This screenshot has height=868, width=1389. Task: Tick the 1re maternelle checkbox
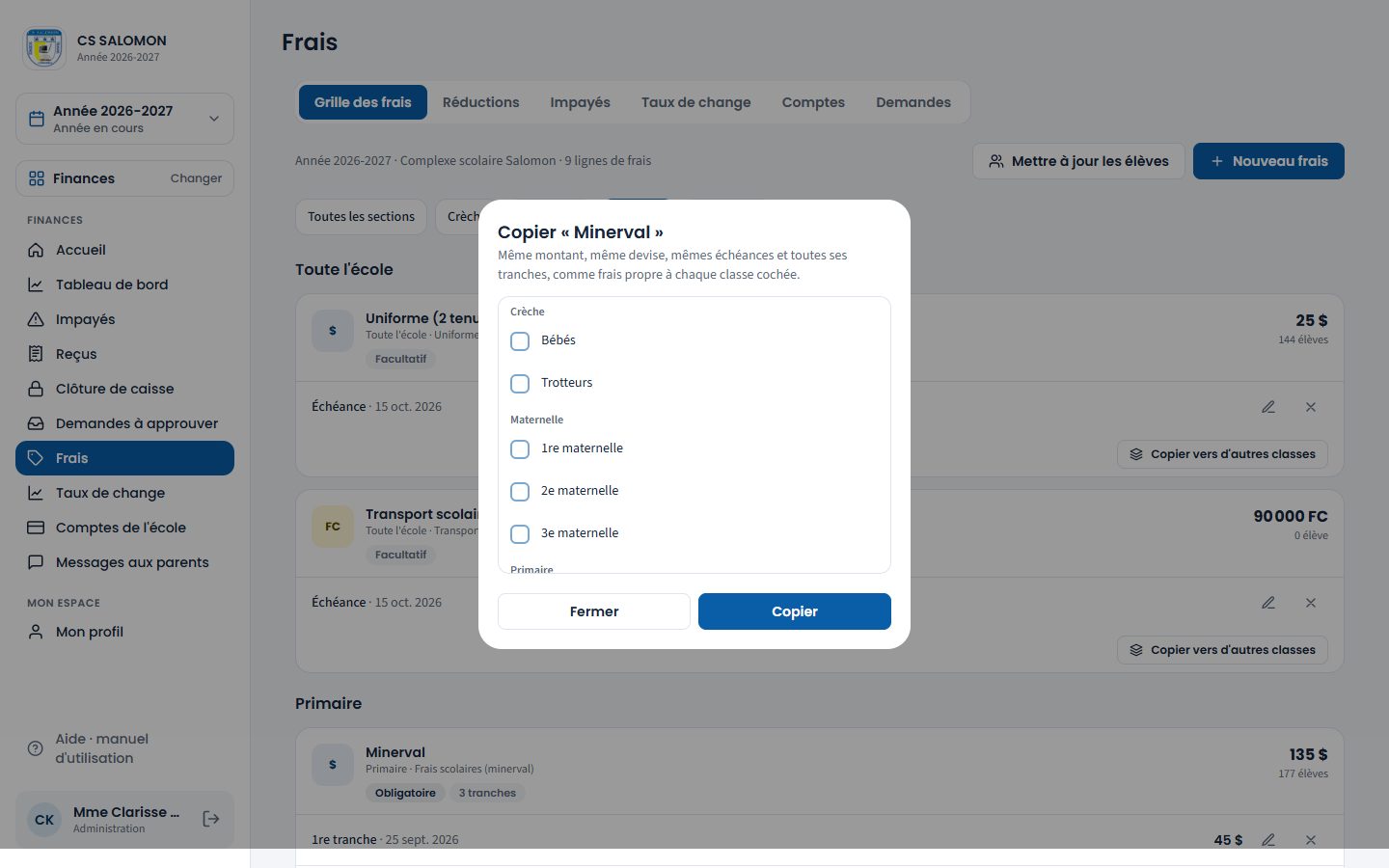[x=520, y=448]
